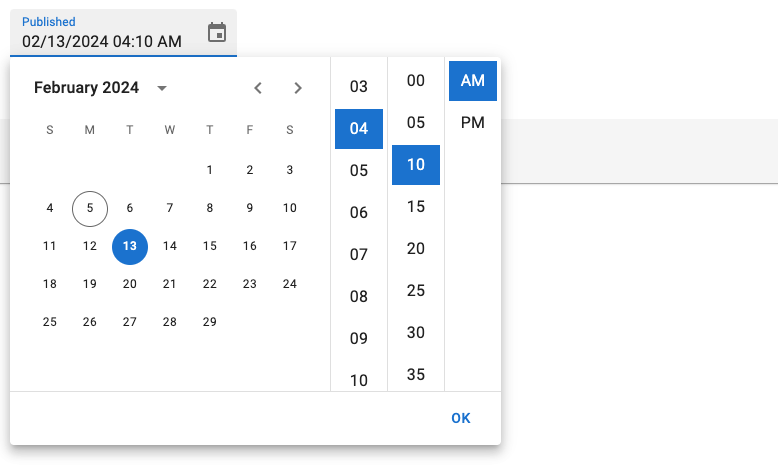Select day 21 in the calendar grid
The image size is (778, 468).
[x=170, y=284]
